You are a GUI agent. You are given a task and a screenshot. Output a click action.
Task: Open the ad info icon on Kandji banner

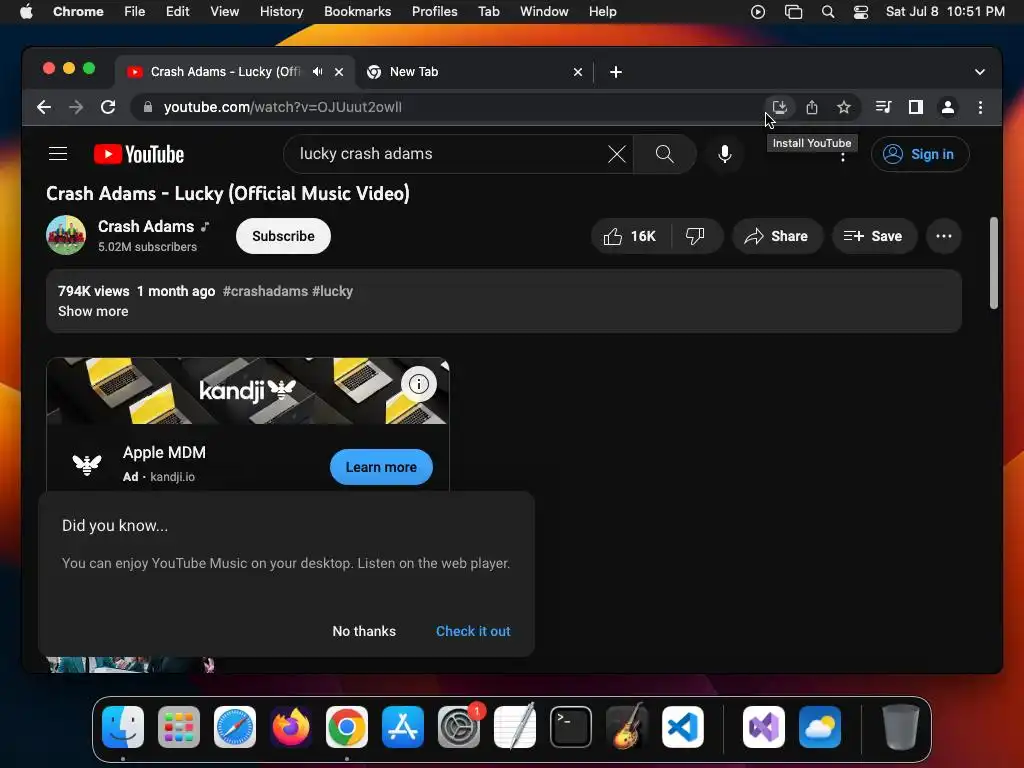(419, 384)
